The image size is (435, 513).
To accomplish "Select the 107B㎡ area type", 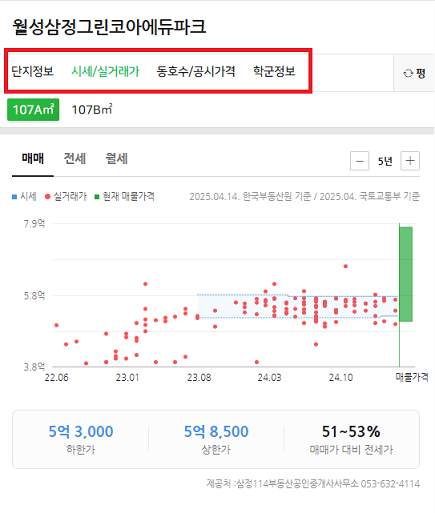I will point(92,110).
